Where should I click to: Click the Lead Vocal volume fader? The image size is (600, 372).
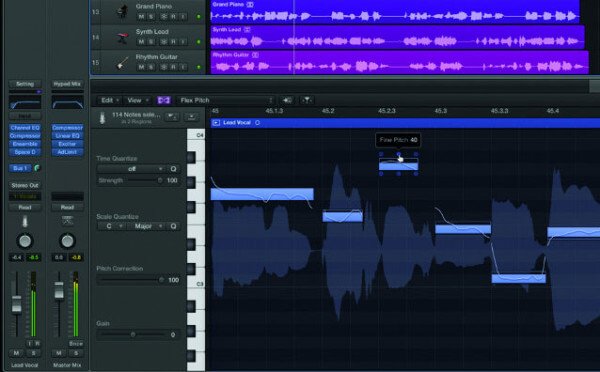(16, 304)
